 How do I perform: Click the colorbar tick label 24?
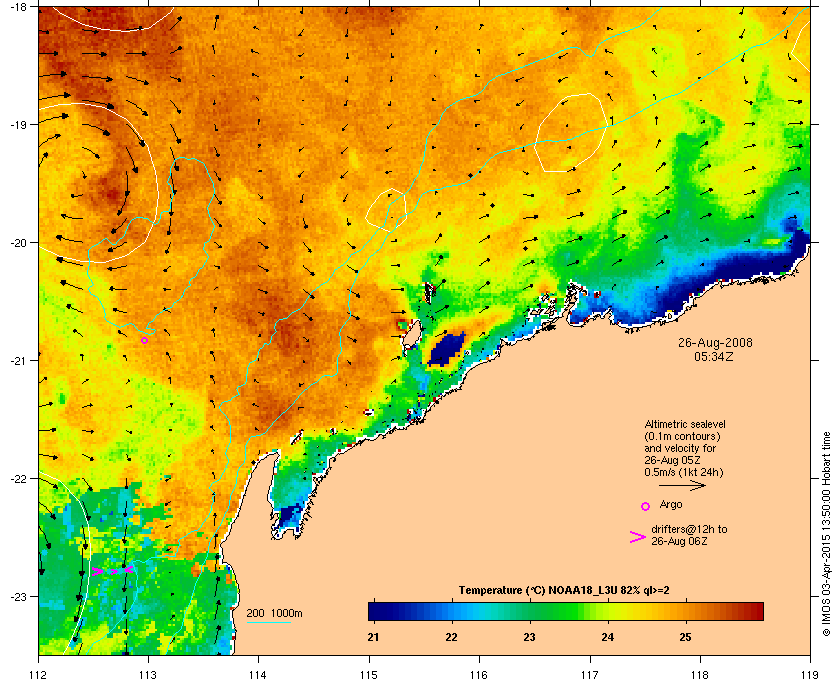tap(608, 637)
